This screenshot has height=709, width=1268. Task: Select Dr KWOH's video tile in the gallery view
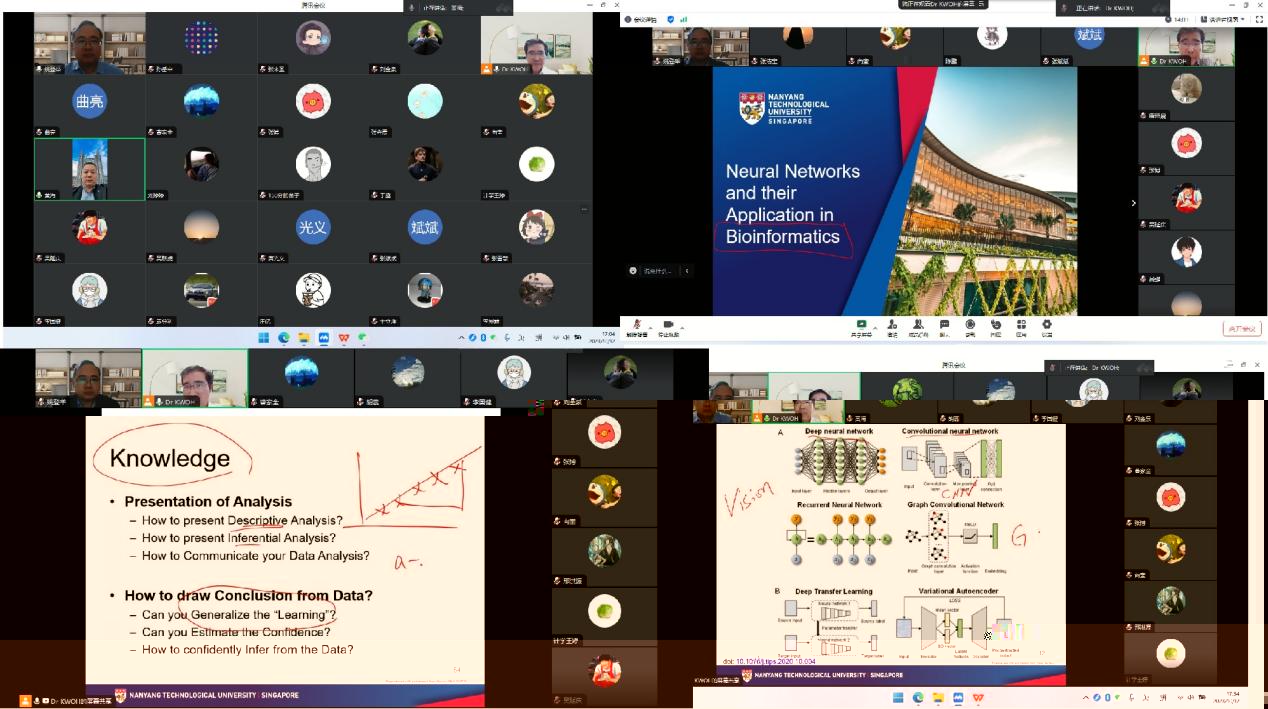[x=536, y=45]
